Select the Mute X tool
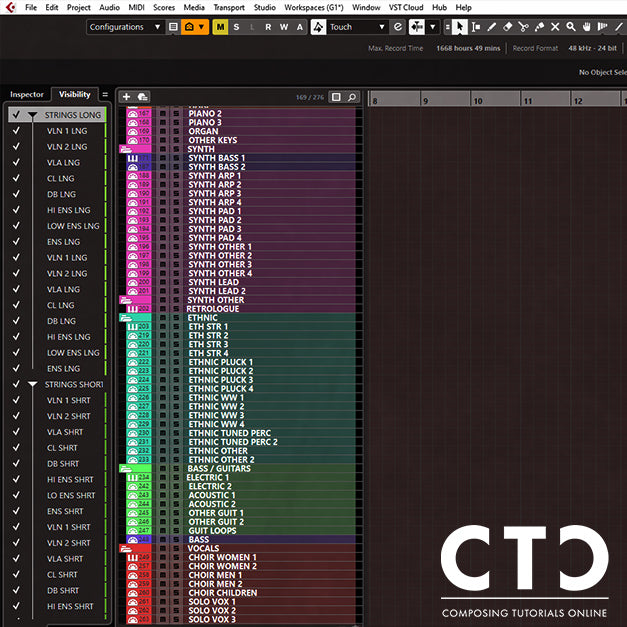Image resolution: width=627 pixels, height=627 pixels. pyautogui.click(x=555, y=27)
